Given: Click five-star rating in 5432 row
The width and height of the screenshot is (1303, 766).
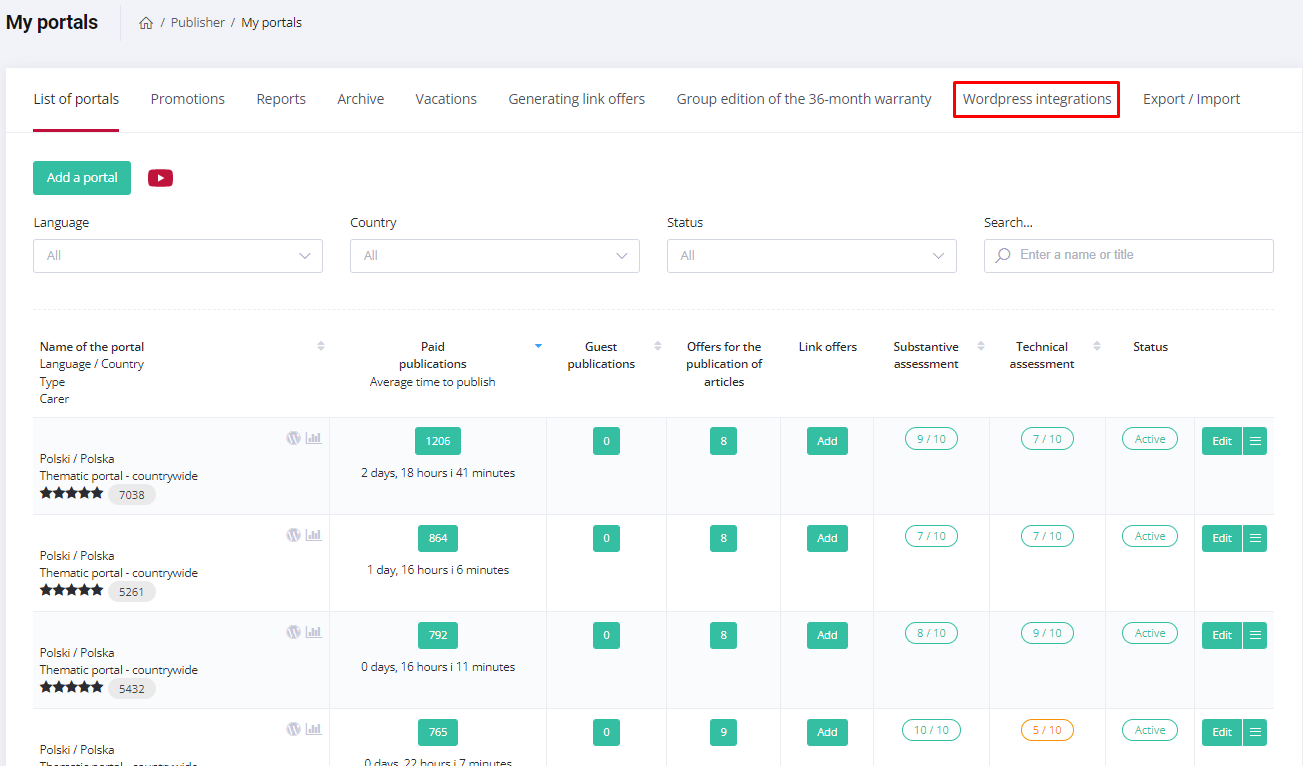Looking at the screenshot, I should tap(71, 687).
